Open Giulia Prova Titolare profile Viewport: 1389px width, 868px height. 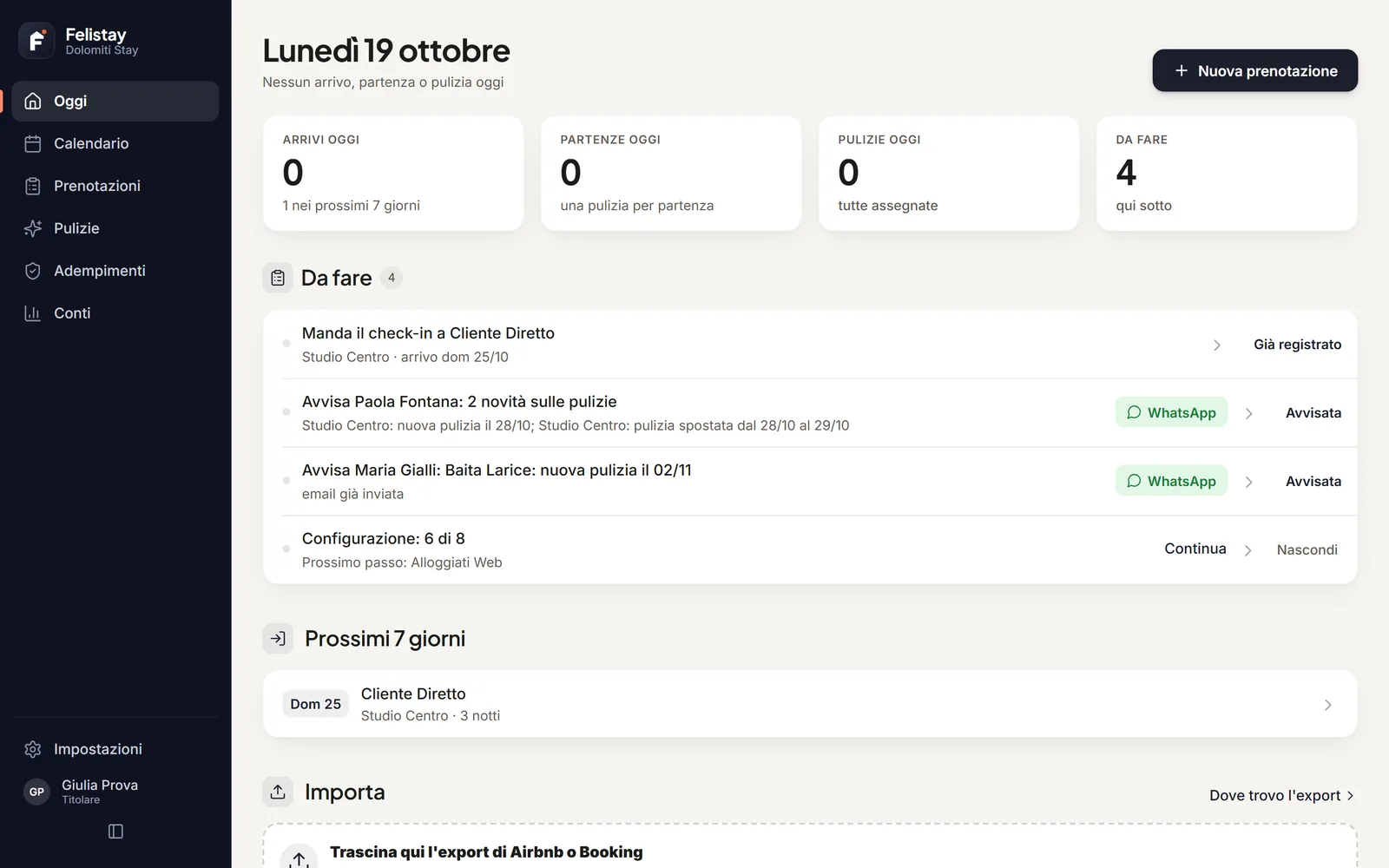(x=115, y=792)
